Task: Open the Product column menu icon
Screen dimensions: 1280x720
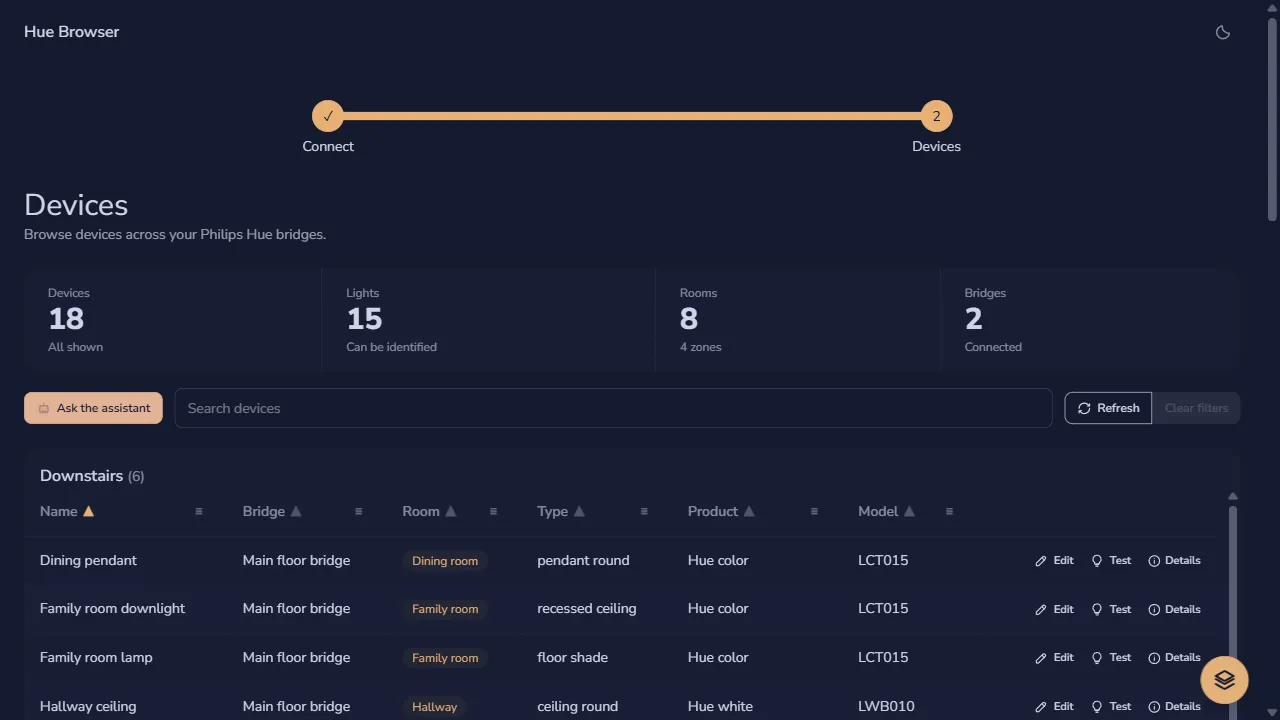Action: (x=814, y=511)
